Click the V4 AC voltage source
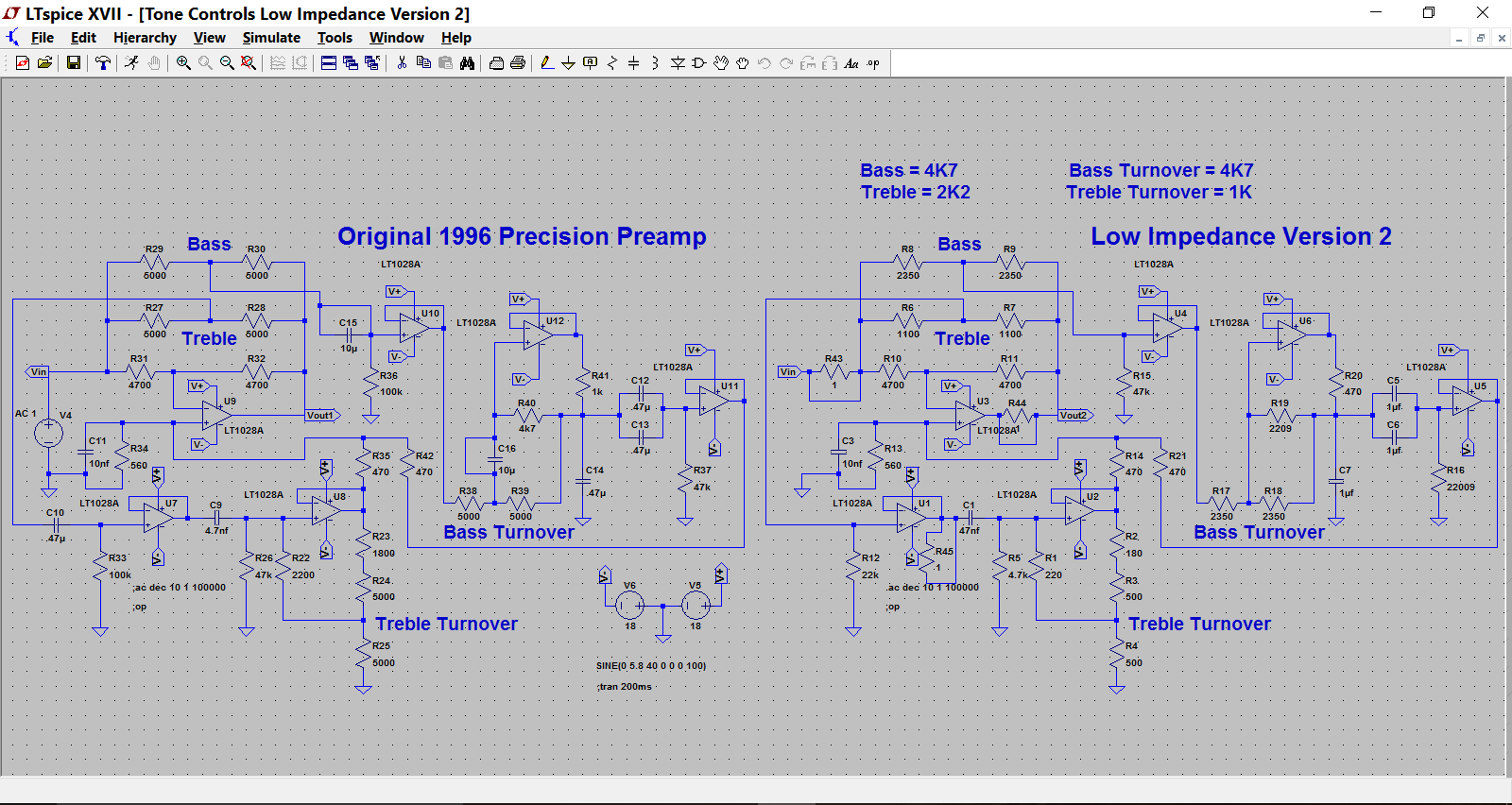The width and height of the screenshot is (1512, 805). (x=49, y=434)
